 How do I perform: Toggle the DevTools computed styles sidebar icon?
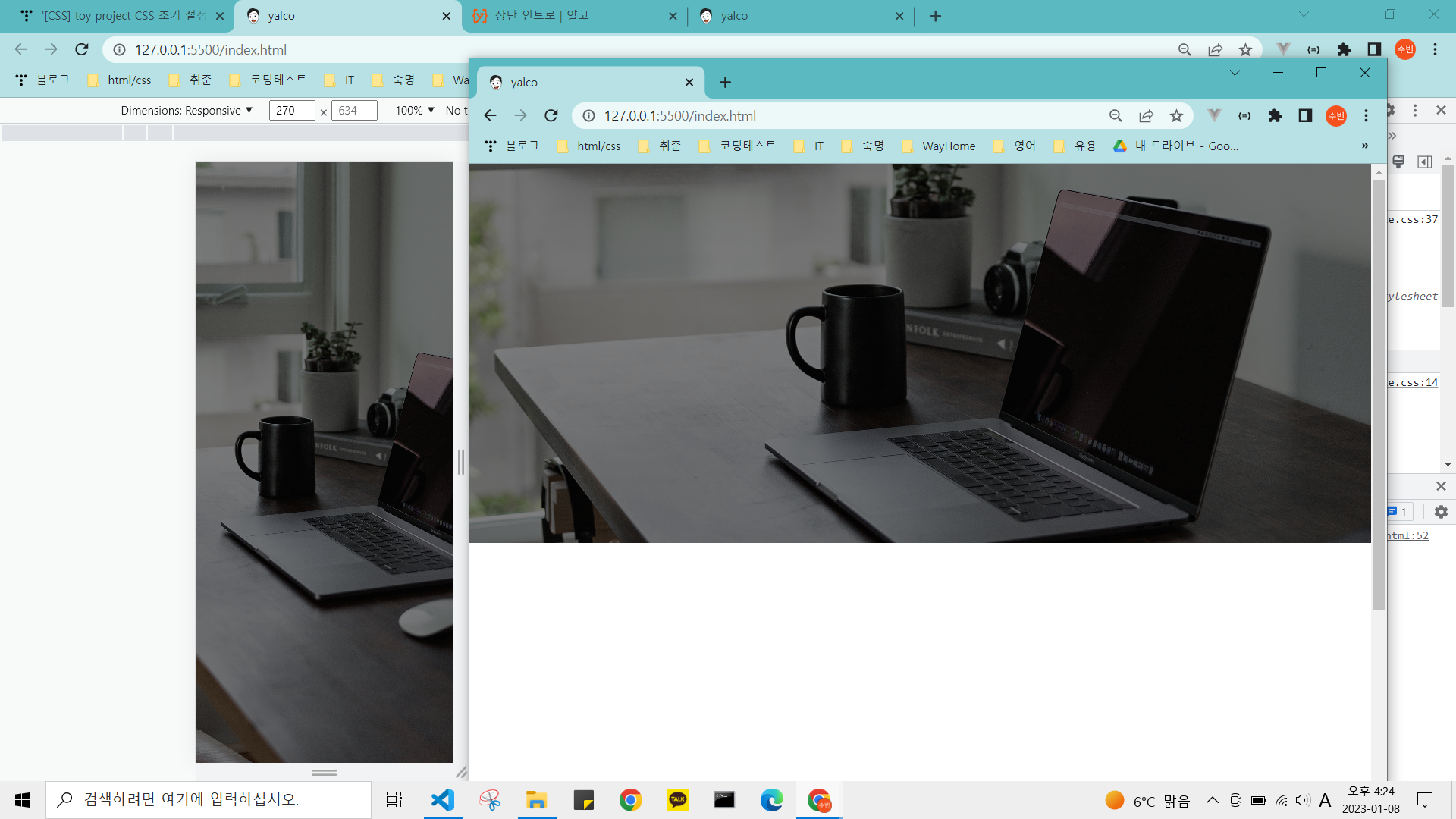1425,162
